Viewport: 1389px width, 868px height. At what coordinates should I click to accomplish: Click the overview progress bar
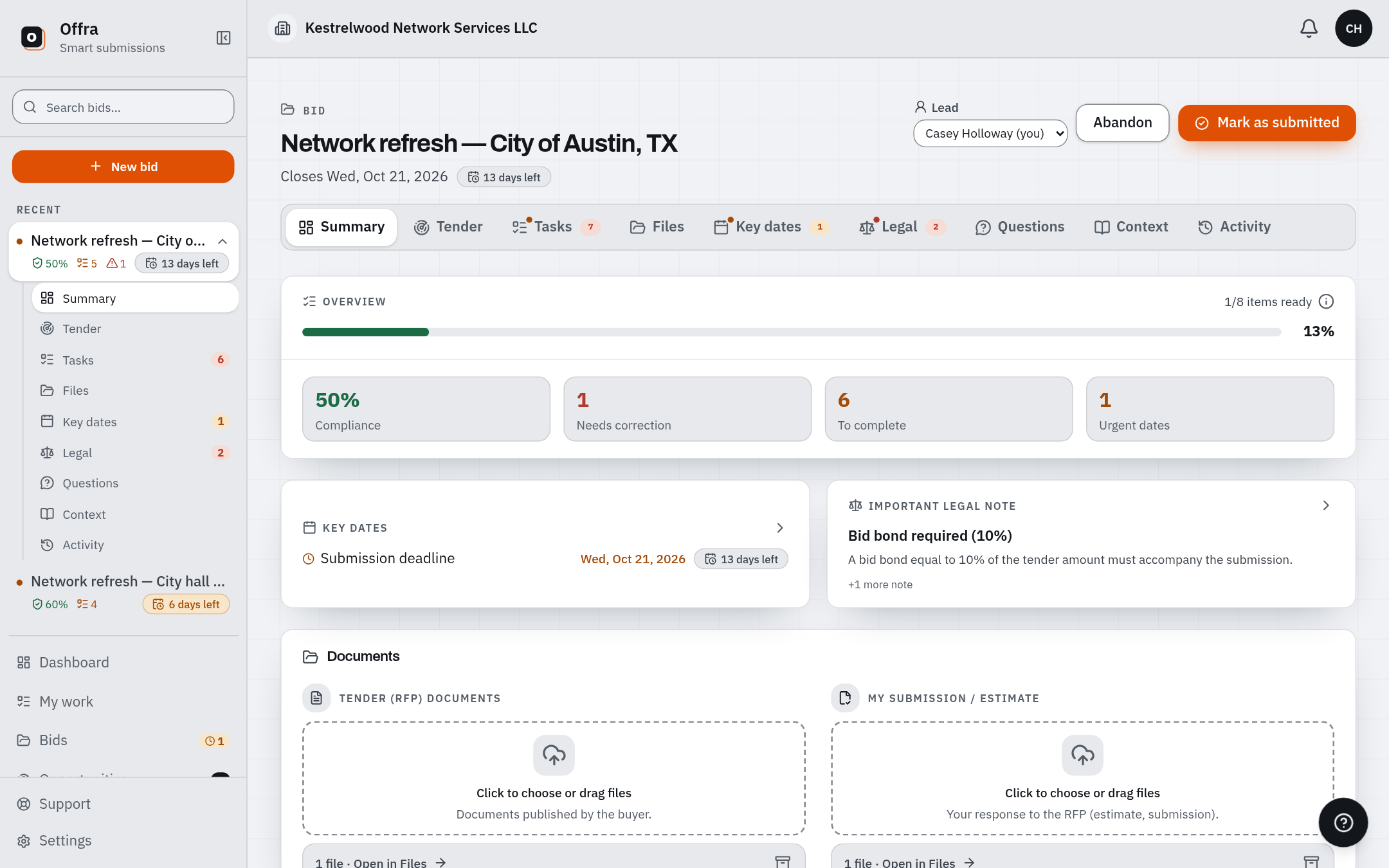[x=792, y=332]
